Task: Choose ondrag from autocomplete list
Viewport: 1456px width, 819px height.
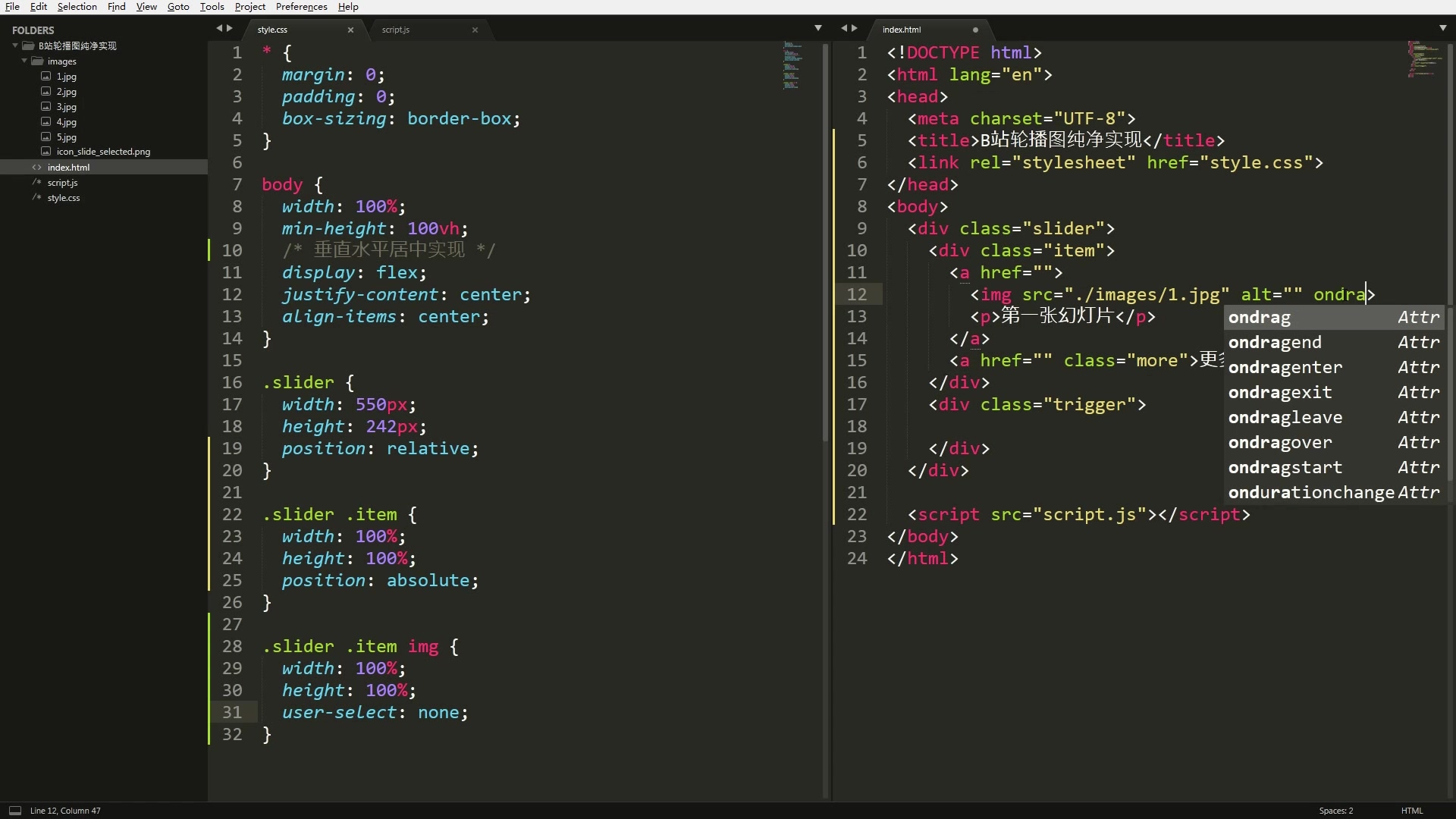Action: [x=1334, y=318]
